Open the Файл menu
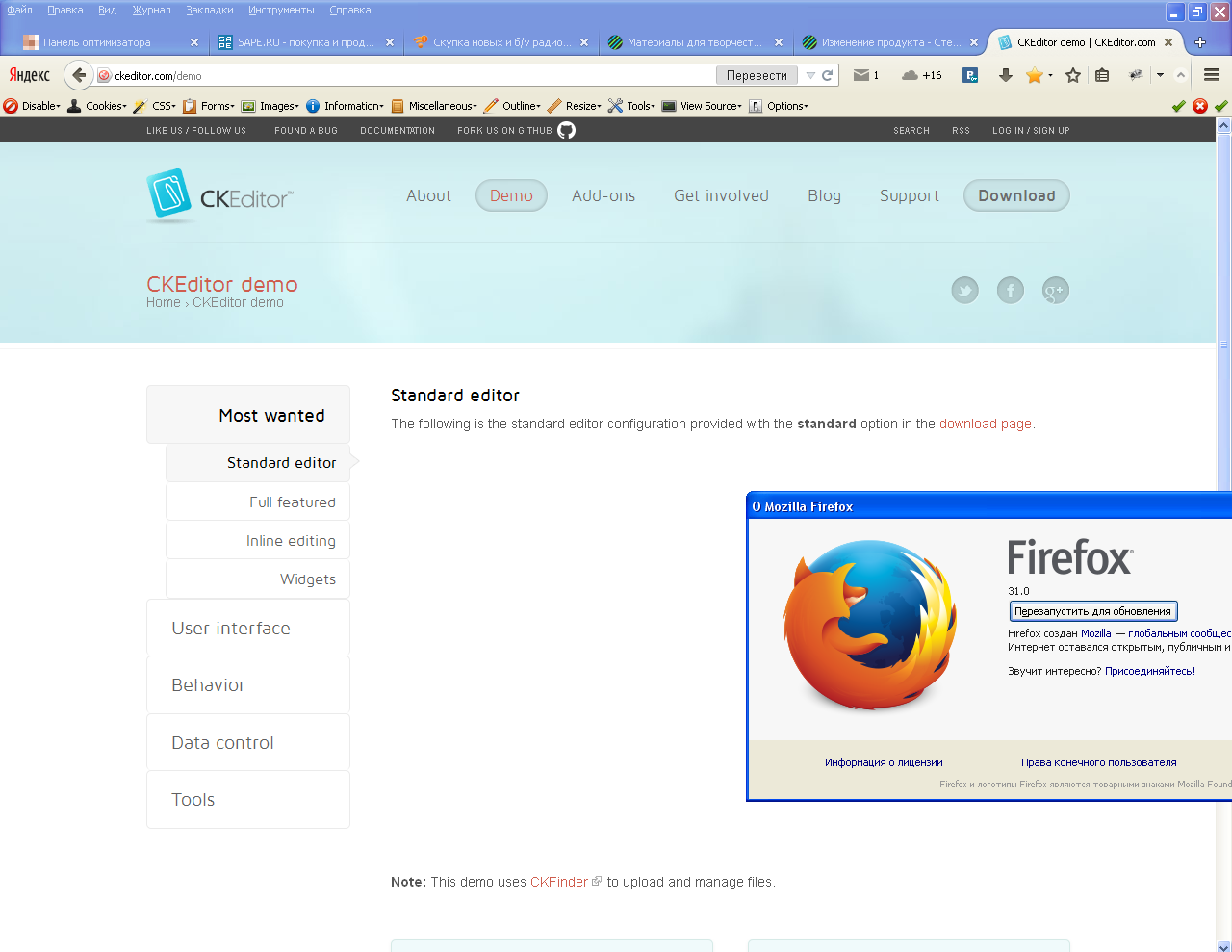Viewport: 1232px width, 952px height. [x=19, y=10]
